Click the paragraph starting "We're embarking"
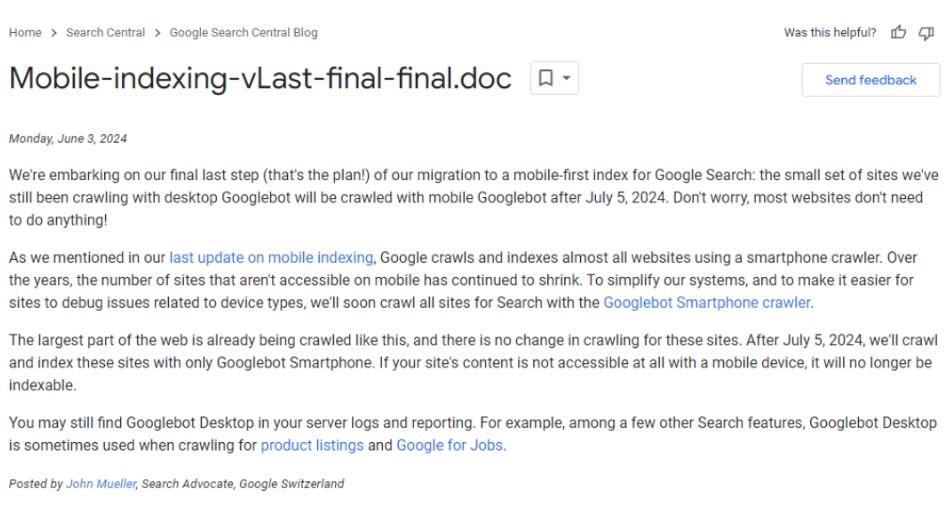 (474, 198)
